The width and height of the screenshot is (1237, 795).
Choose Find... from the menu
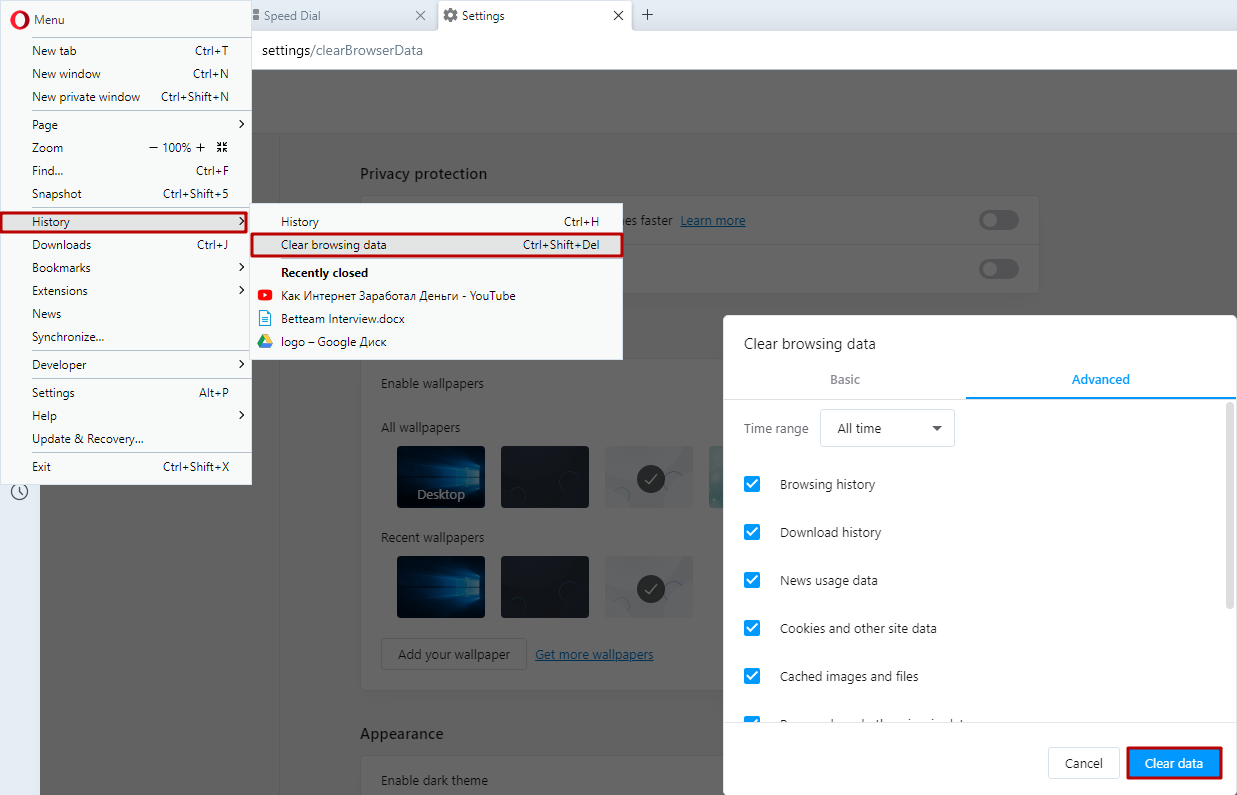[125, 171]
